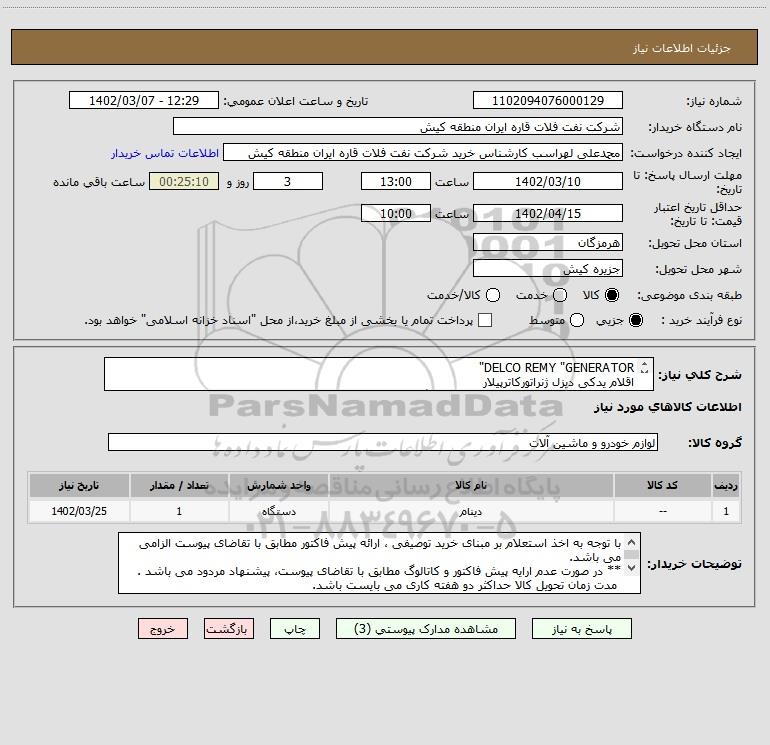Screen dimensions: 770x745
Task: Toggle Islamic treasury bonds payment checkbox
Action: (485, 320)
